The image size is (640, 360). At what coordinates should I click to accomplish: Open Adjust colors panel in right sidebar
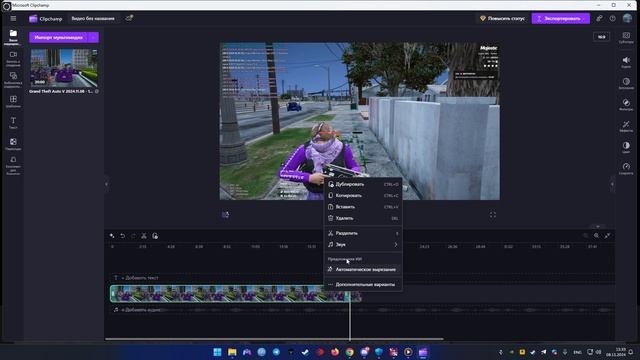point(626,147)
